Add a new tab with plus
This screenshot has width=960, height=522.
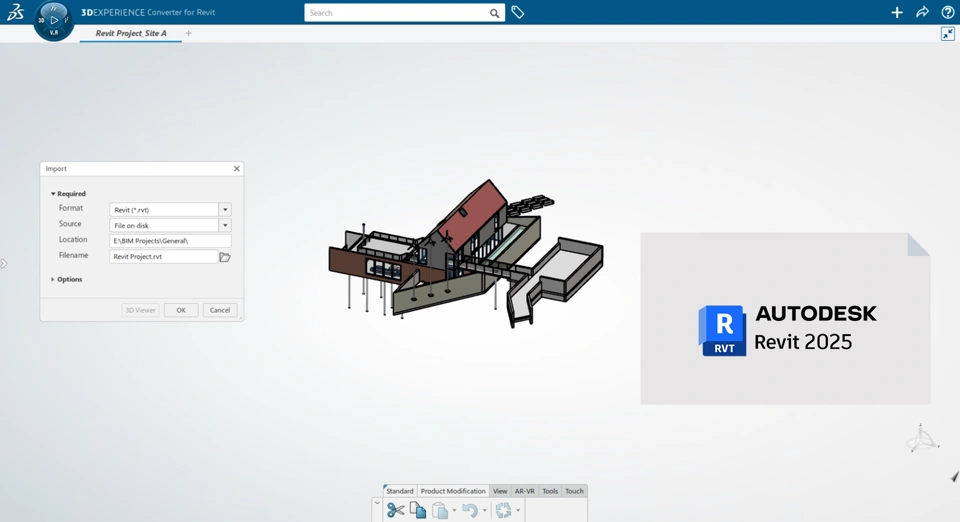click(x=189, y=33)
